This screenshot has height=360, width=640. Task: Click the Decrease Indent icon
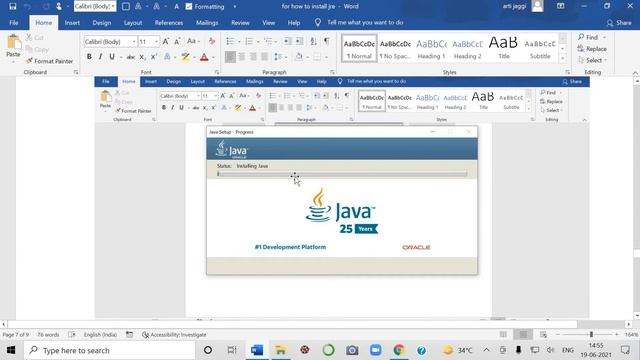pos(287,42)
